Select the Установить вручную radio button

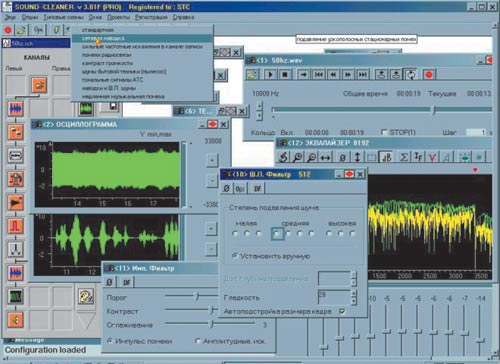(235, 256)
